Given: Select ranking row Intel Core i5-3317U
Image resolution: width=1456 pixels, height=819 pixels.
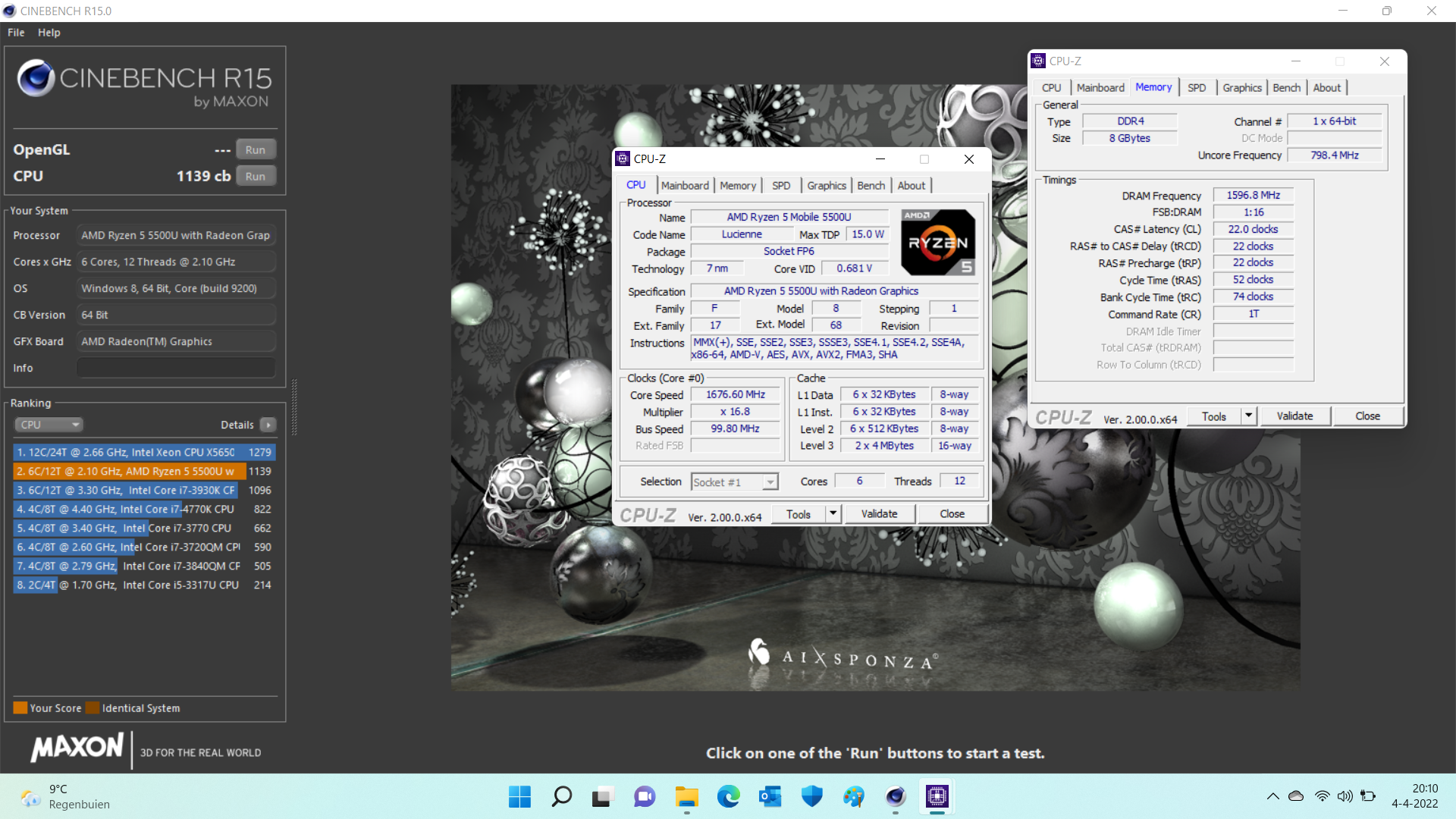Looking at the screenshot, I should pyautogui.click(x=144, y=585).
